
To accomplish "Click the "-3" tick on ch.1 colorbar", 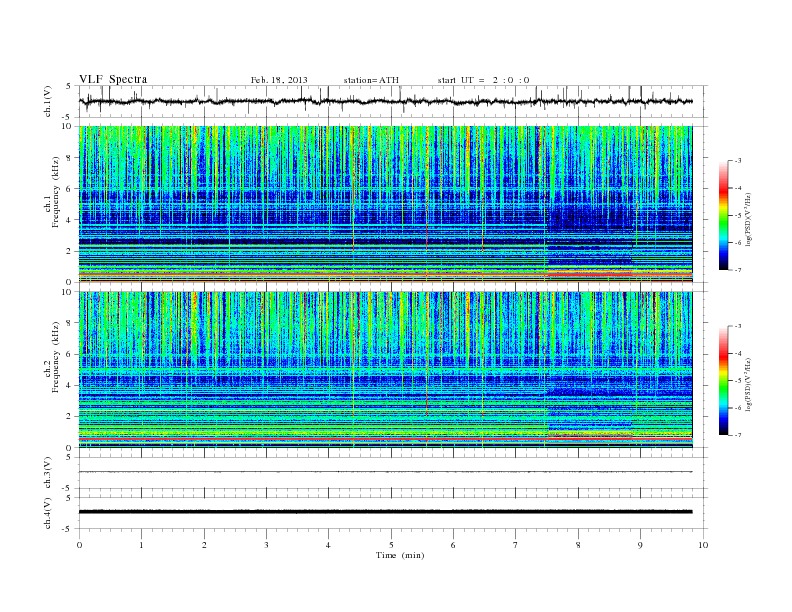I will 738,161.
